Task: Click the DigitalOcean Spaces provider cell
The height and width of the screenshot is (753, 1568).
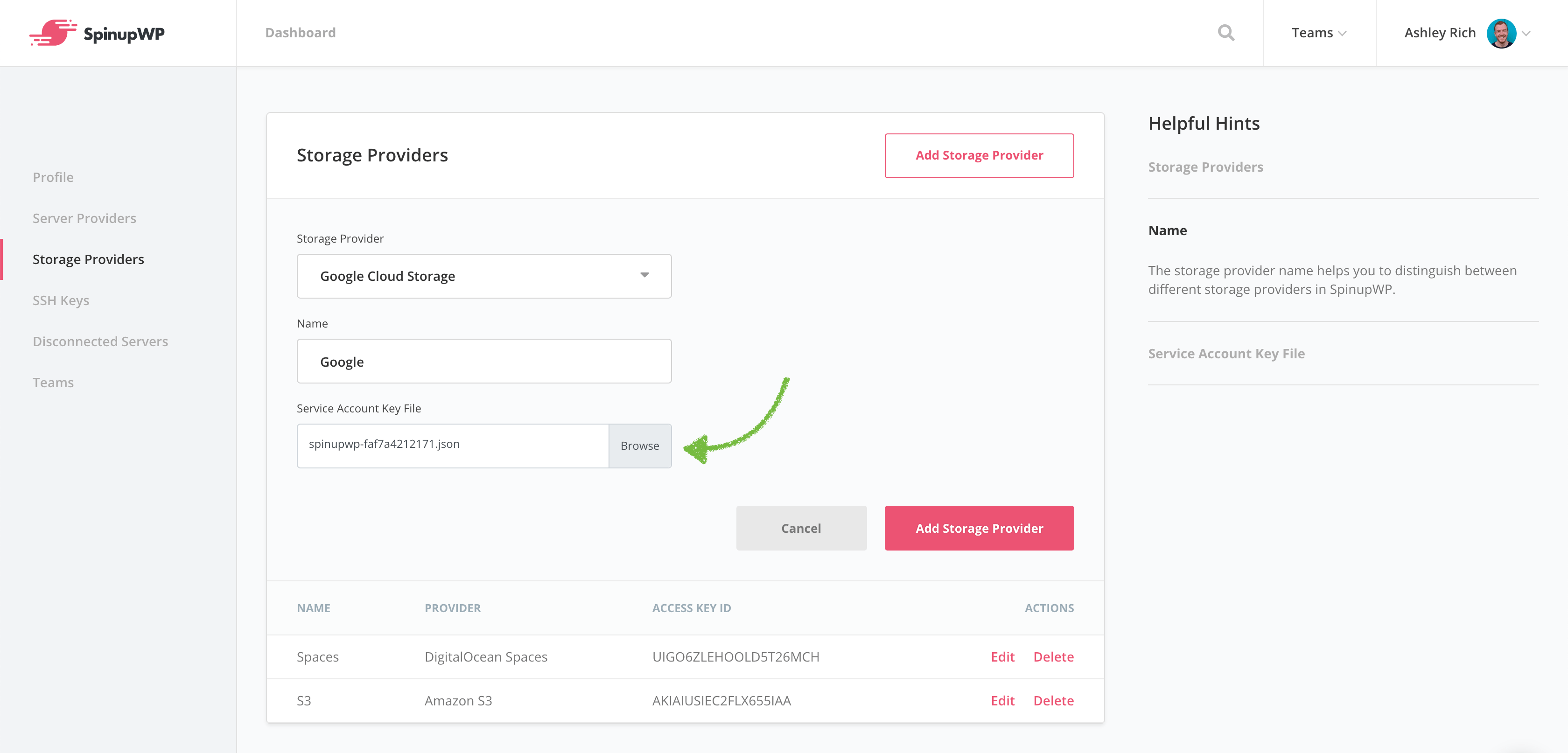Action: (x=486, y=657)
